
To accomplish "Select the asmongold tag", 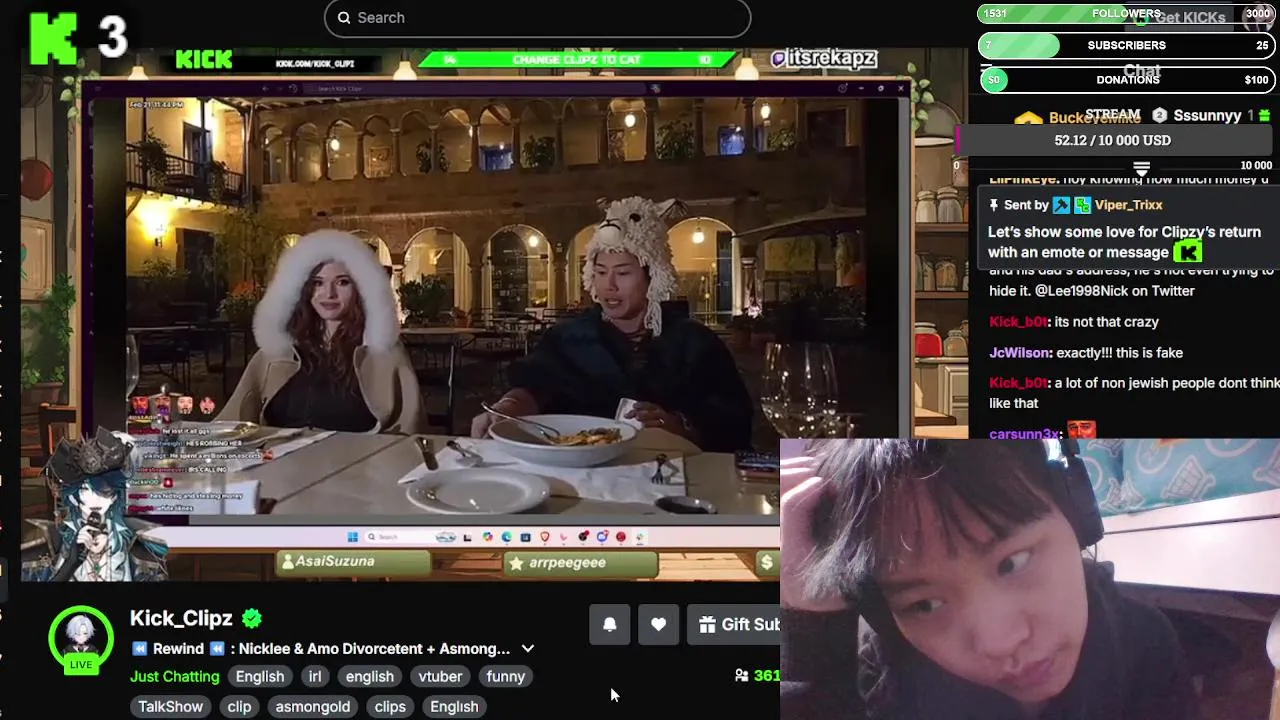I will [x=313, y=707].
